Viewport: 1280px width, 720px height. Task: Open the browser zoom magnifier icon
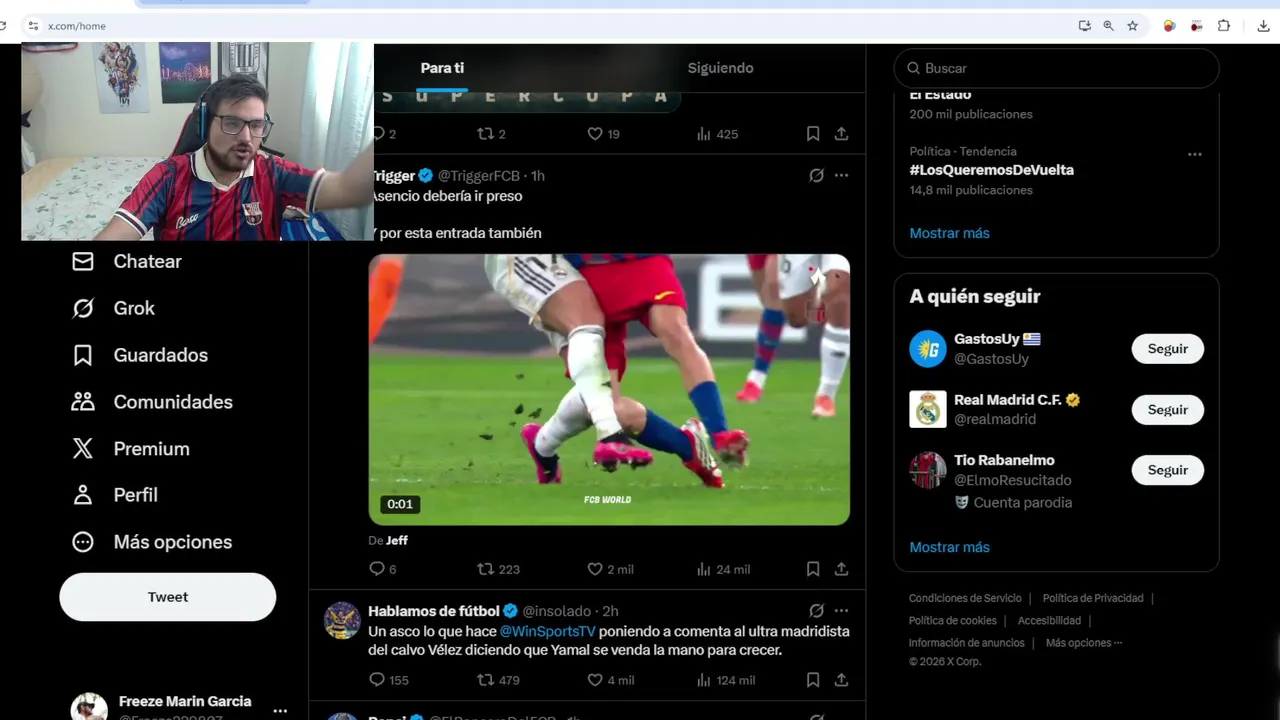[1108, 26]
